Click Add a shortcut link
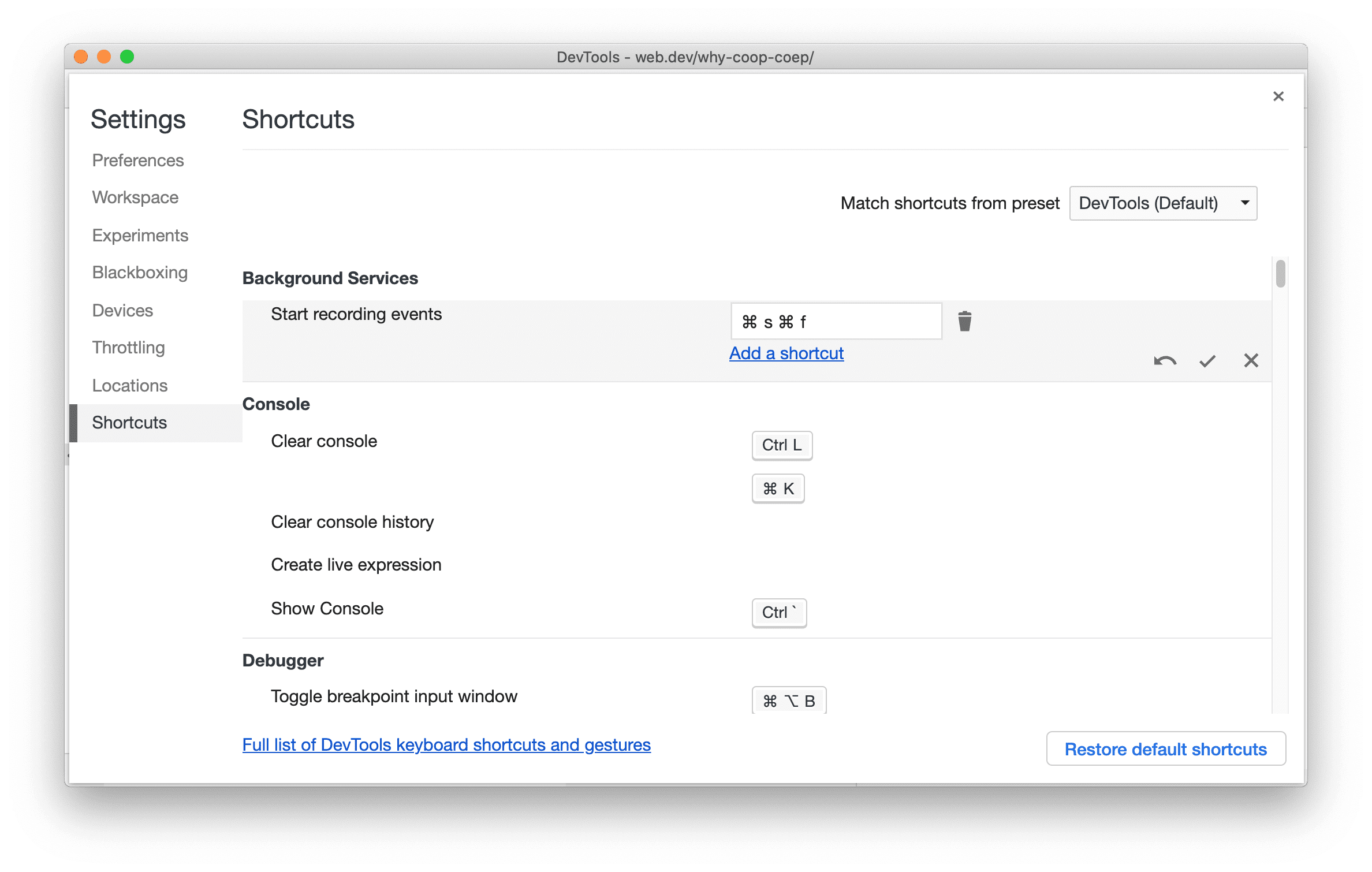The height and width of the screenshot is (872, 1372). pos(786,353)
